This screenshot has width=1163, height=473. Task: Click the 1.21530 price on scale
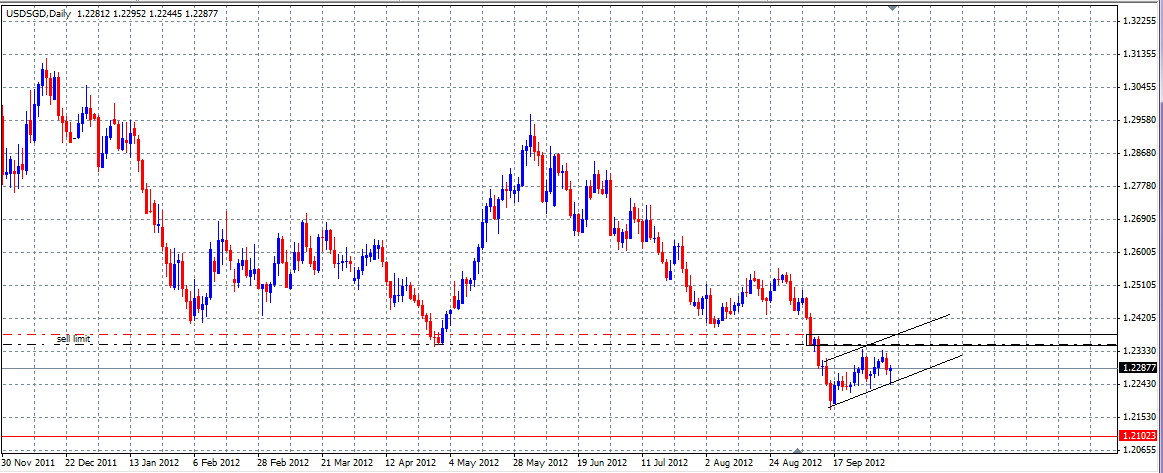[x=1139, y=417]
